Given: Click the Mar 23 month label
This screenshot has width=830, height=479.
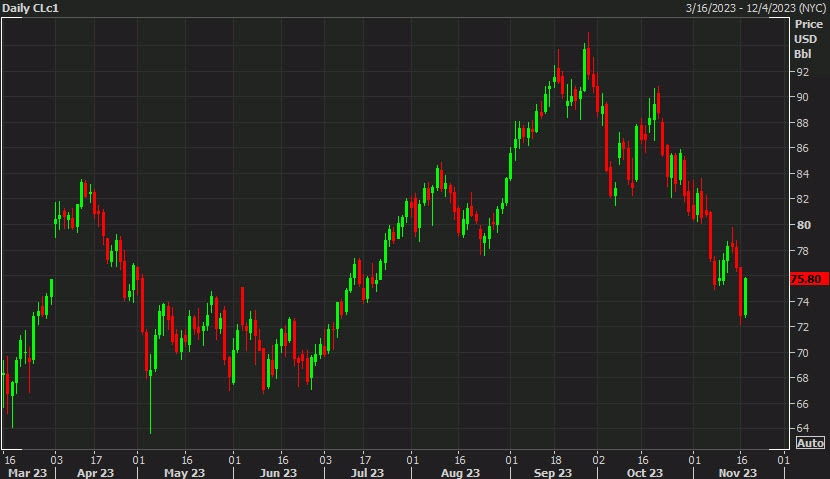Looking at the screenshot, I should [28, 473].
